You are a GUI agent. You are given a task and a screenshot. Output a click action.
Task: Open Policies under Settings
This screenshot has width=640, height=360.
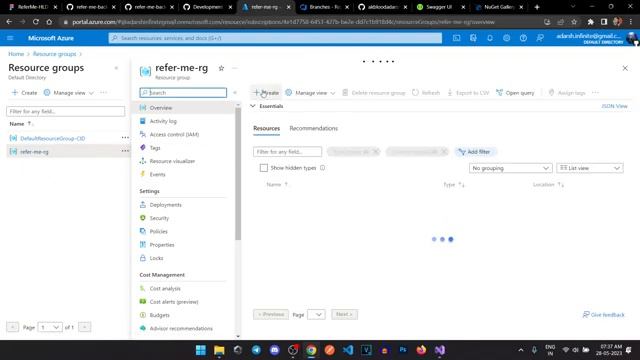pyautogui.click(x=158, y=231)
